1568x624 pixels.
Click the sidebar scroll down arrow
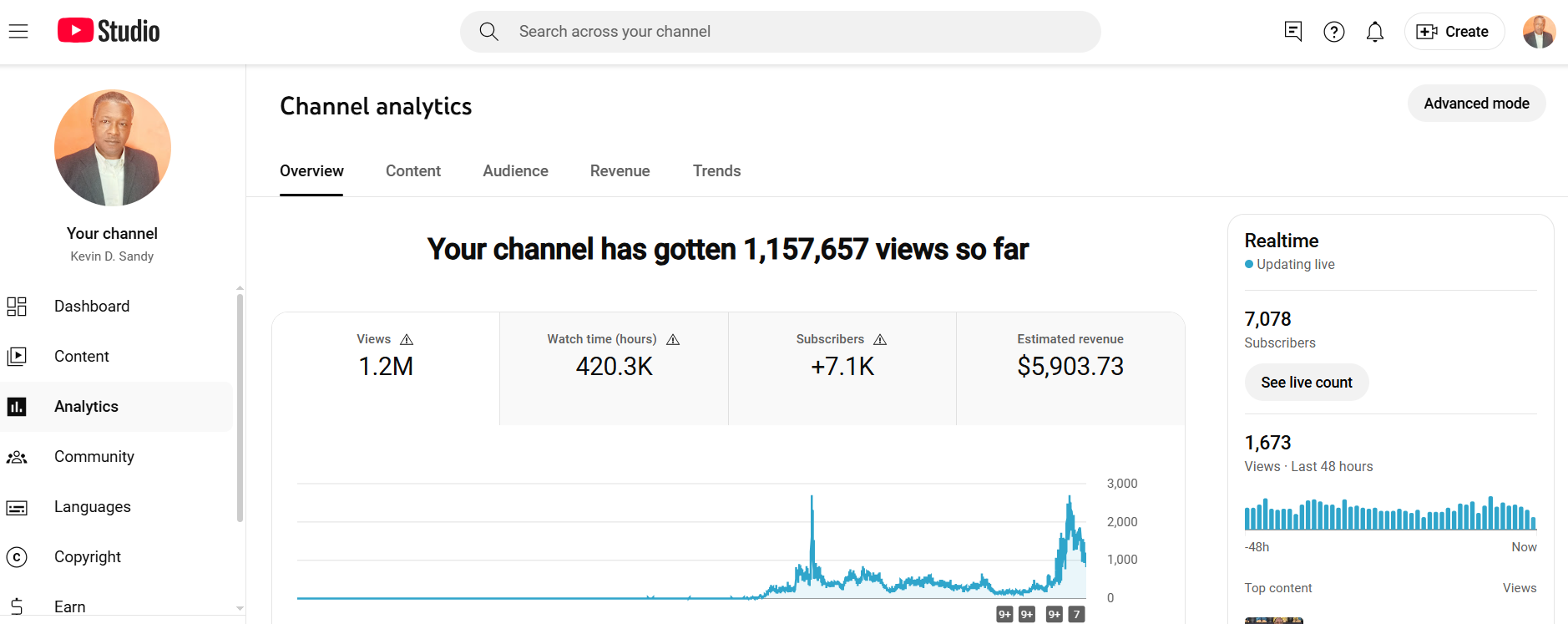(x=240, y=609)
